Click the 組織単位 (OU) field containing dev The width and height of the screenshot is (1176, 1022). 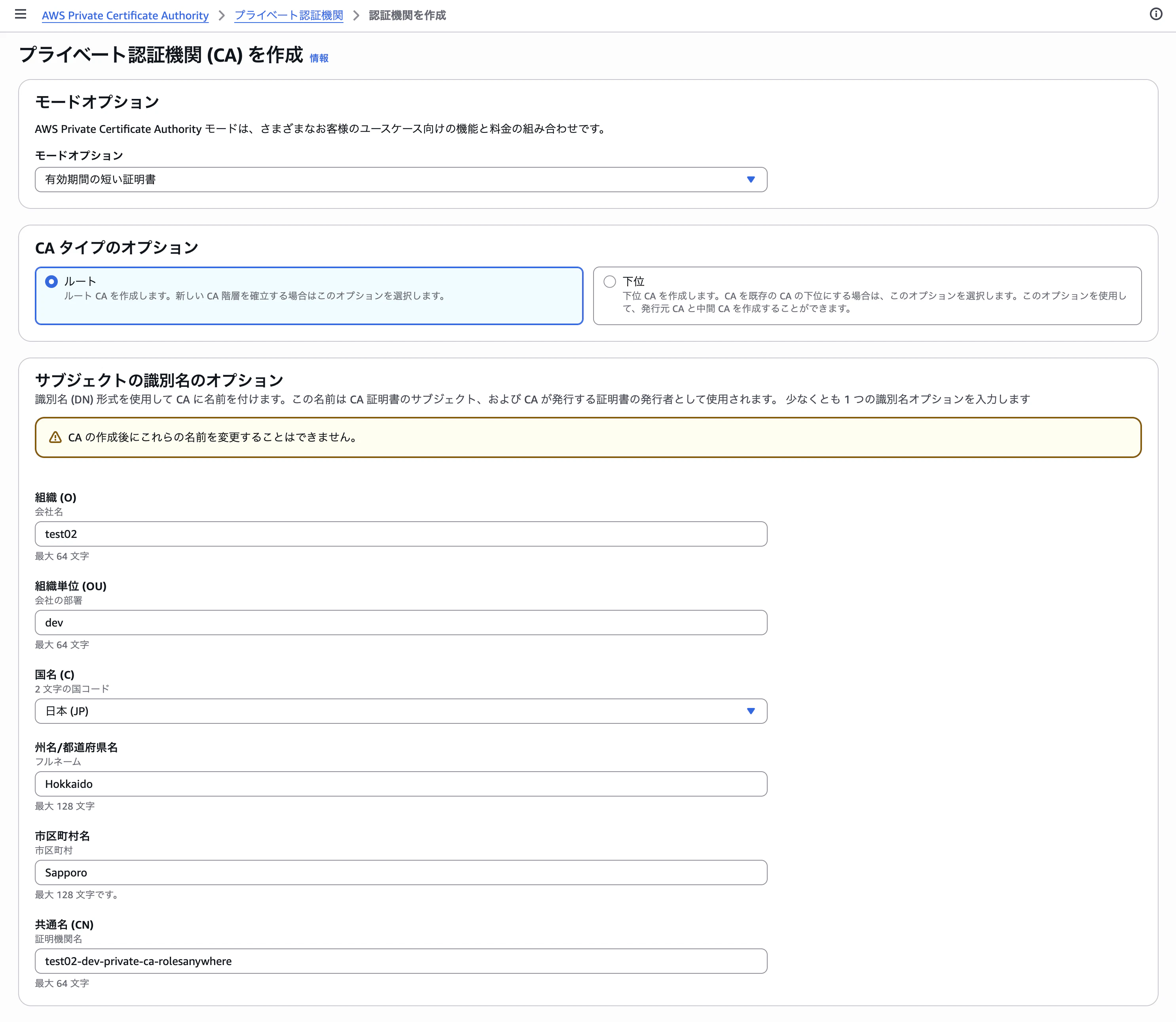click(x=401, y=623)
